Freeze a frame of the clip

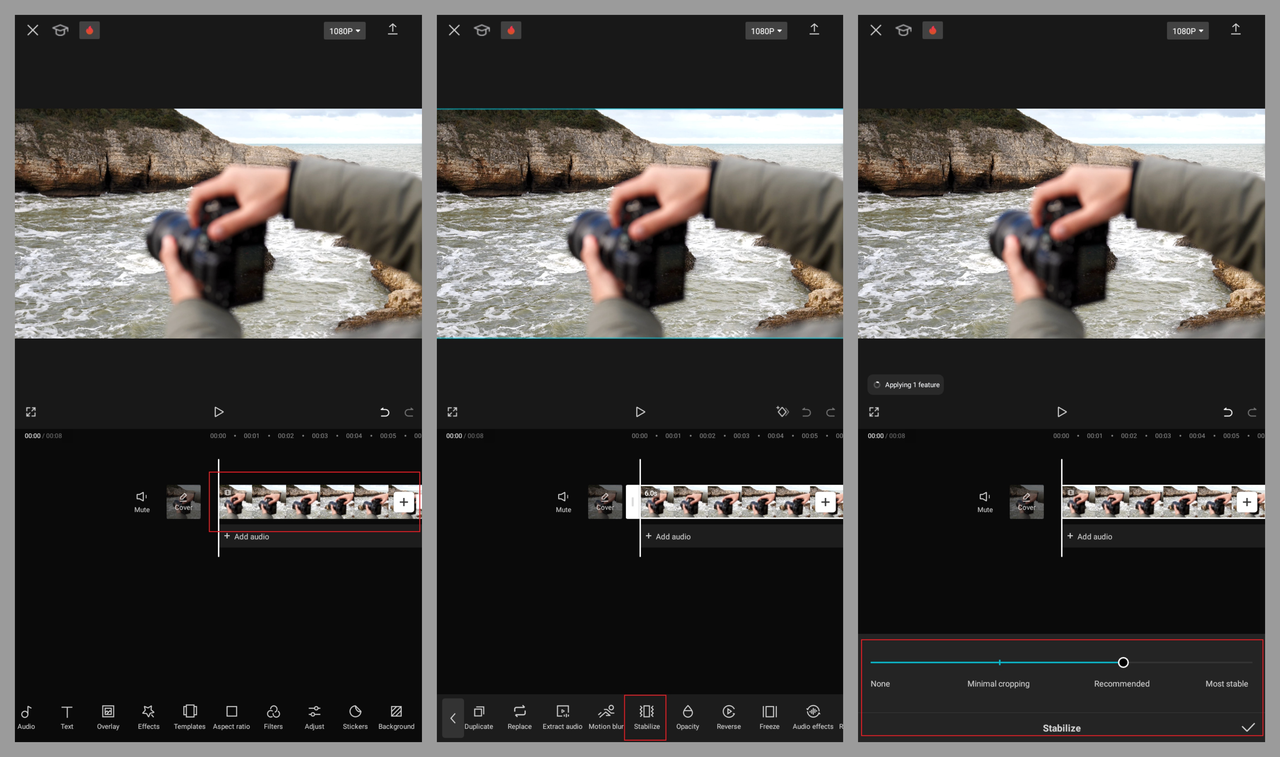point(769,716)
